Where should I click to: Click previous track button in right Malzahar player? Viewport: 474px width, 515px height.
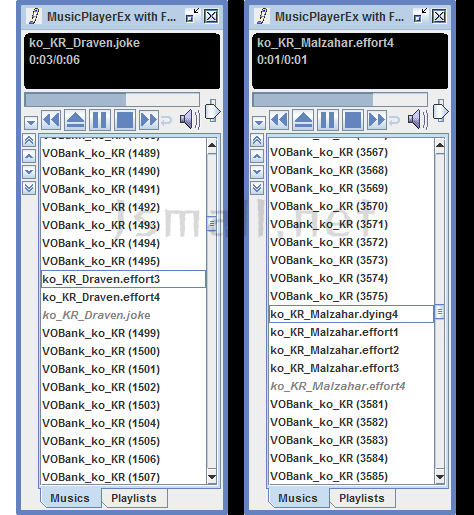(x=279, y=120)
